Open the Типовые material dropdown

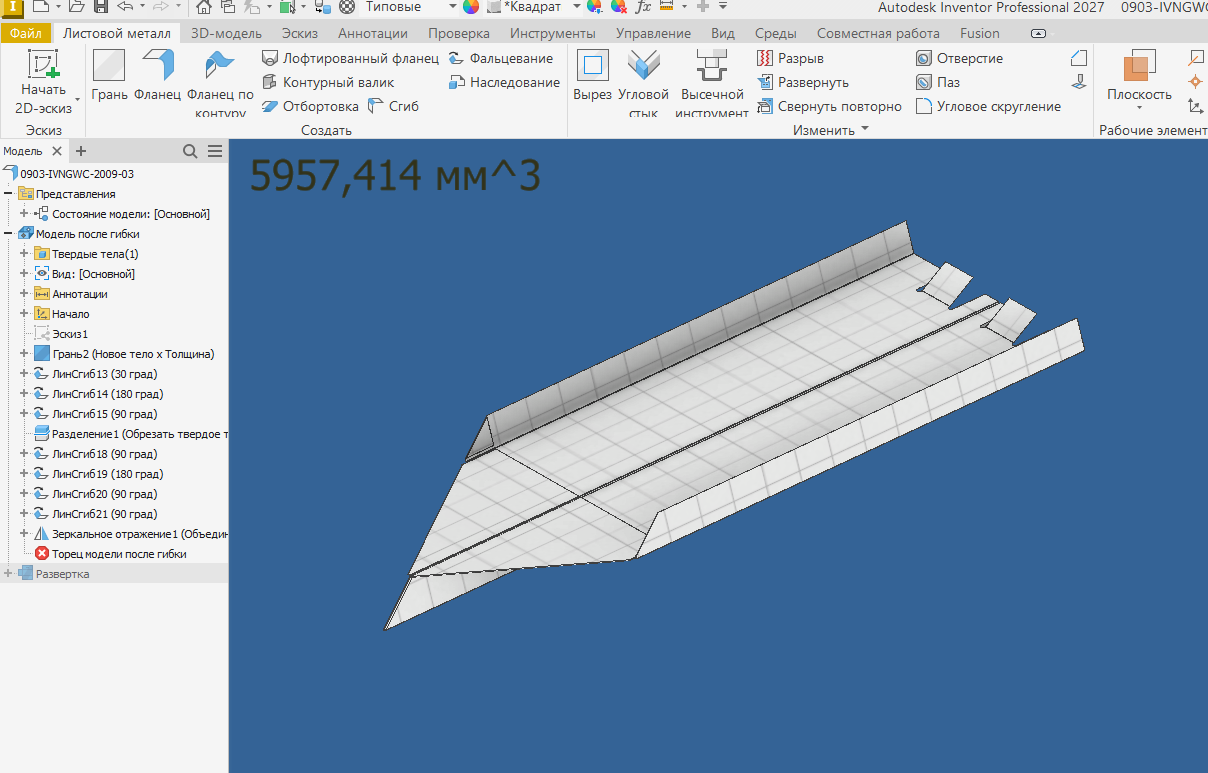(452, 6)
